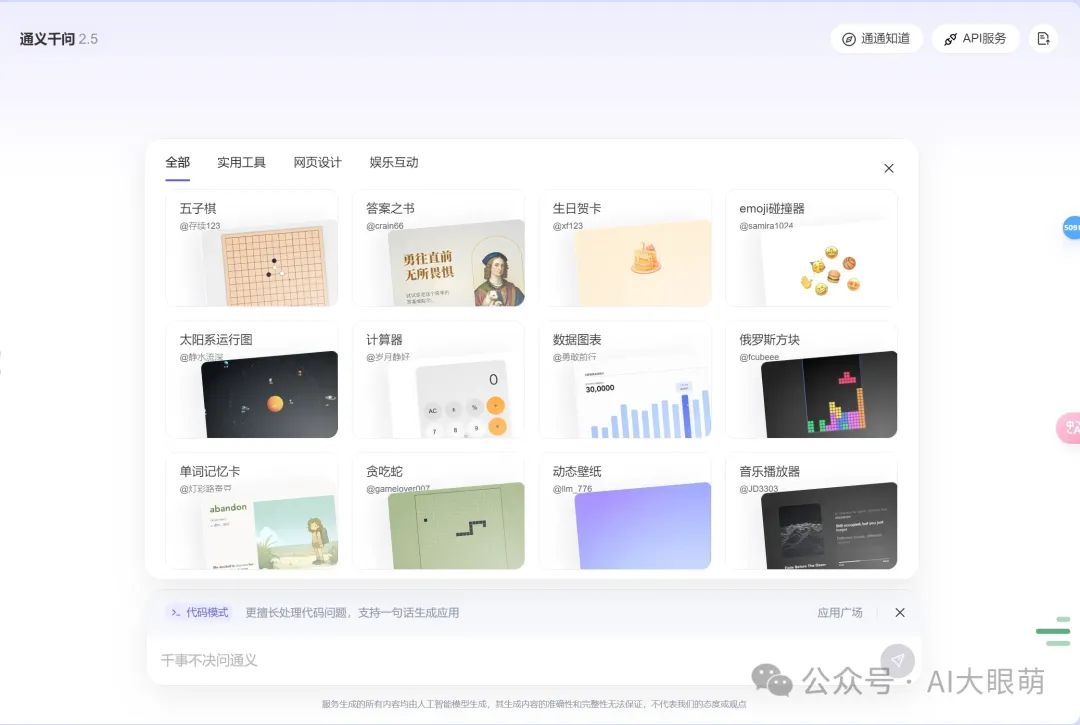Open the 俄罗斯方块 app card
Screen dimensions: 1080x725
[x=812, y=379]
